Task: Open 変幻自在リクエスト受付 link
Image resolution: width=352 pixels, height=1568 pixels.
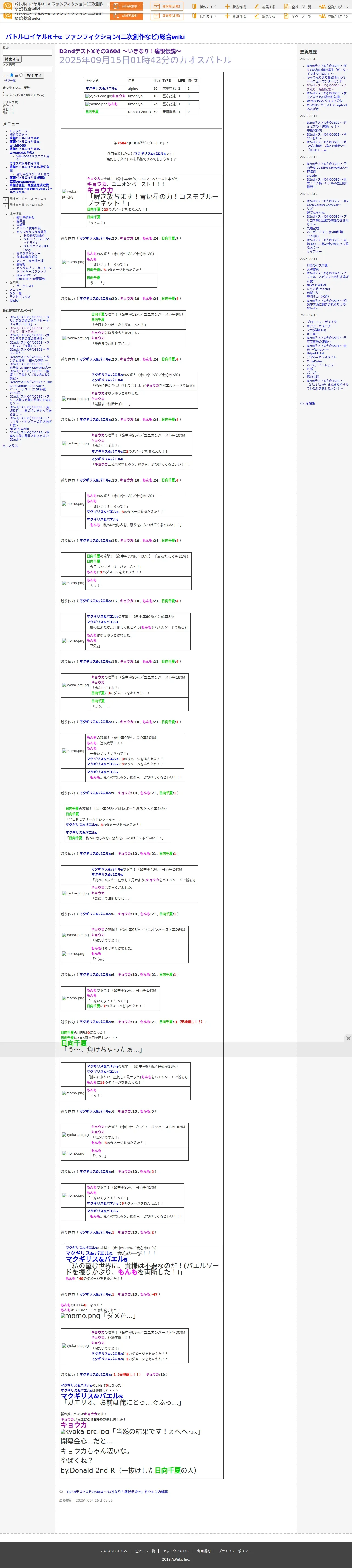Action: [x=33, y=174]
